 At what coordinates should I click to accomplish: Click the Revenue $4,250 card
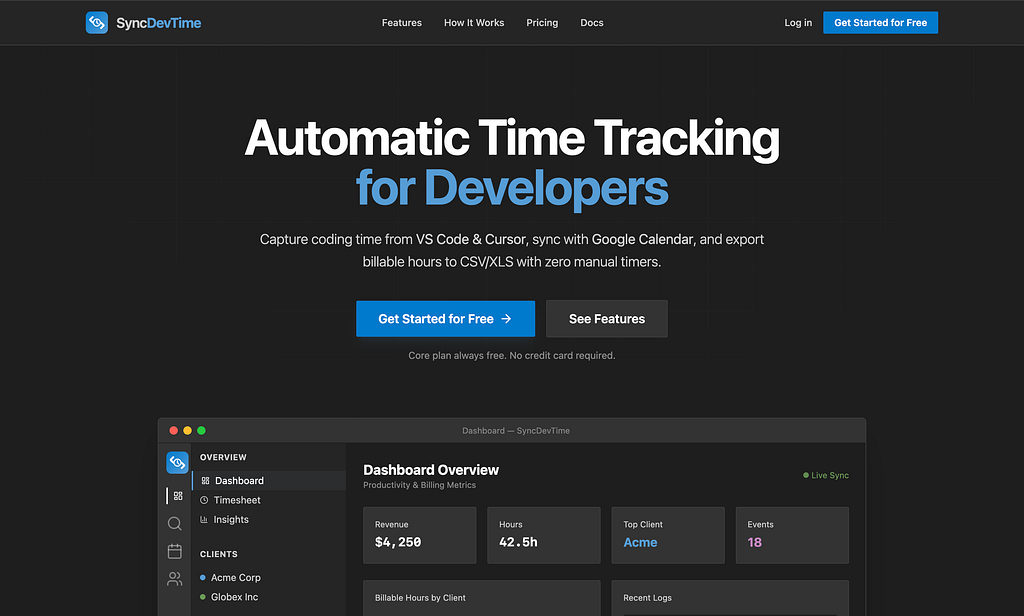[420, 535]
